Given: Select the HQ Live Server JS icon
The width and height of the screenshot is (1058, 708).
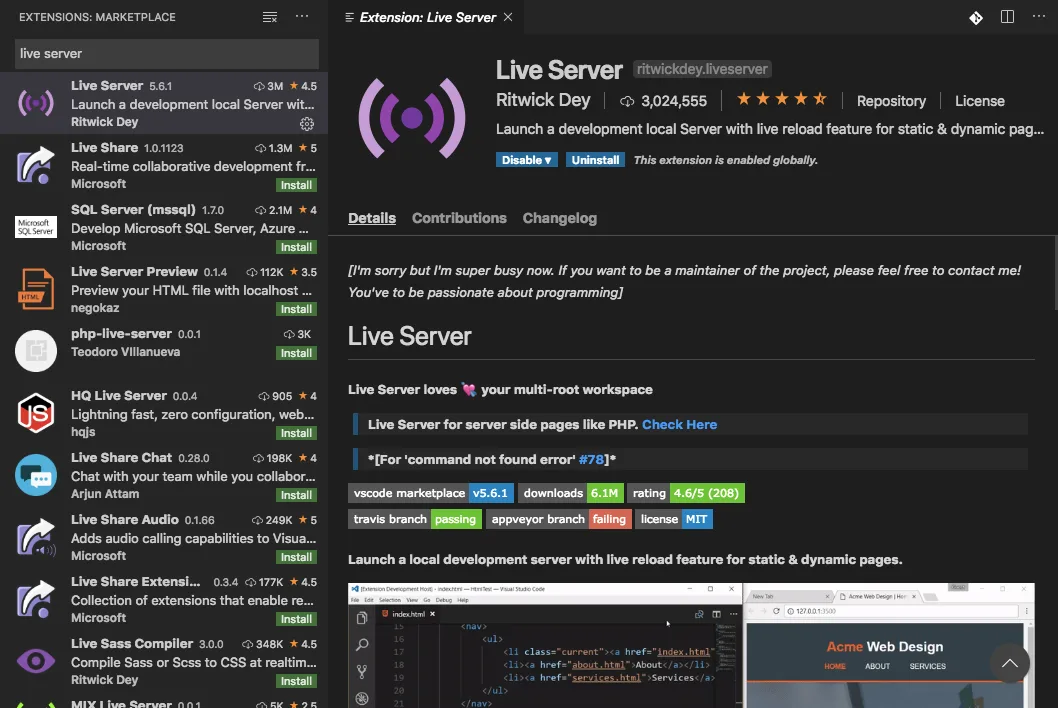Looking at the screenshot, I should click(x=36, y=413).
